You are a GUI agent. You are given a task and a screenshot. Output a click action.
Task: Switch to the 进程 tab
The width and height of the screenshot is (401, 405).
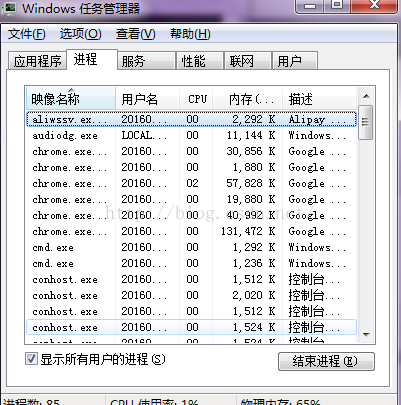click(92, 60)
